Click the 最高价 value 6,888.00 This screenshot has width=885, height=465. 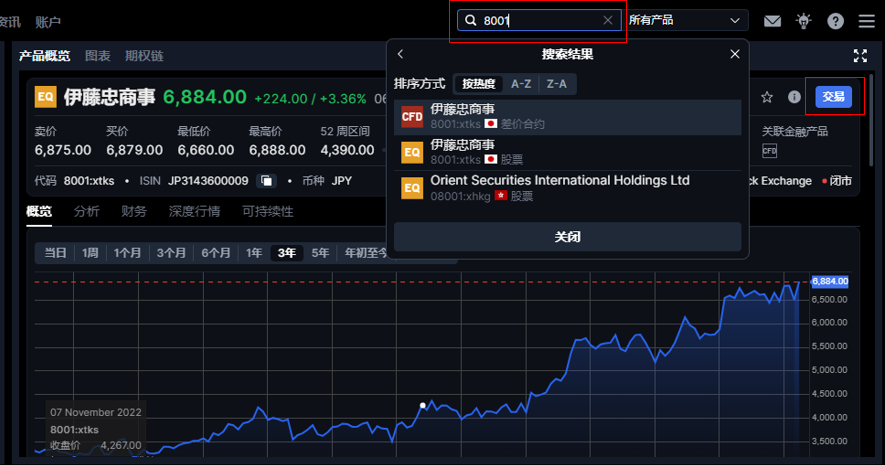(x=277, y=150)
